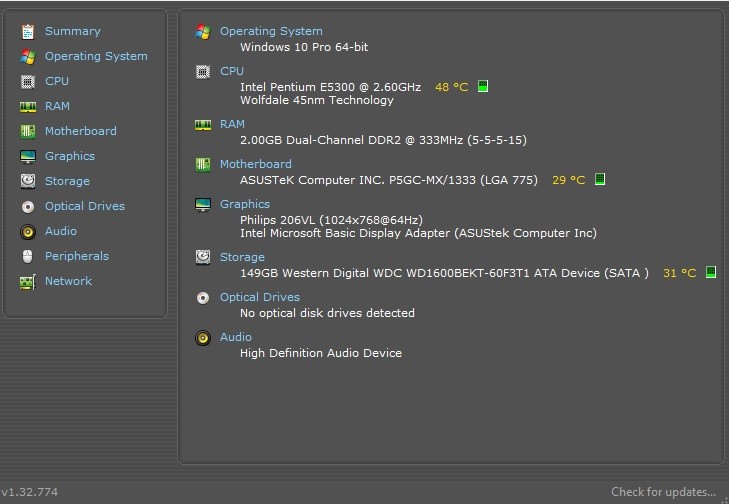Select Peripherals section in sidebar
The height and width of the screenshot is (504, 730).
77,256
